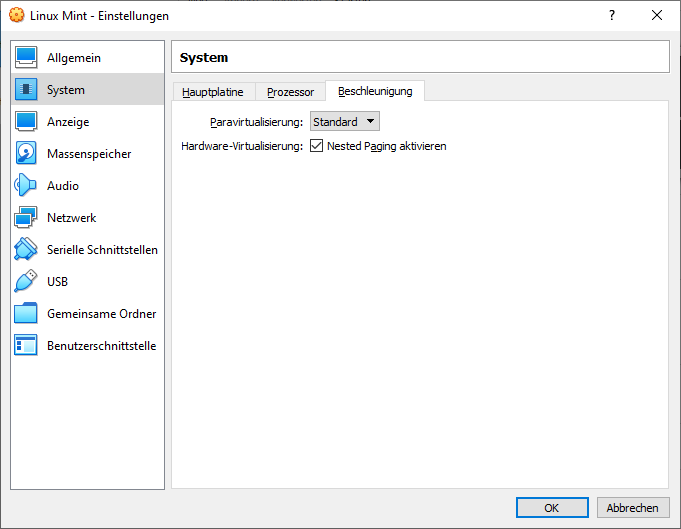Click the Gemeinsame Ordner folder icon

click(x=26, y=313)
